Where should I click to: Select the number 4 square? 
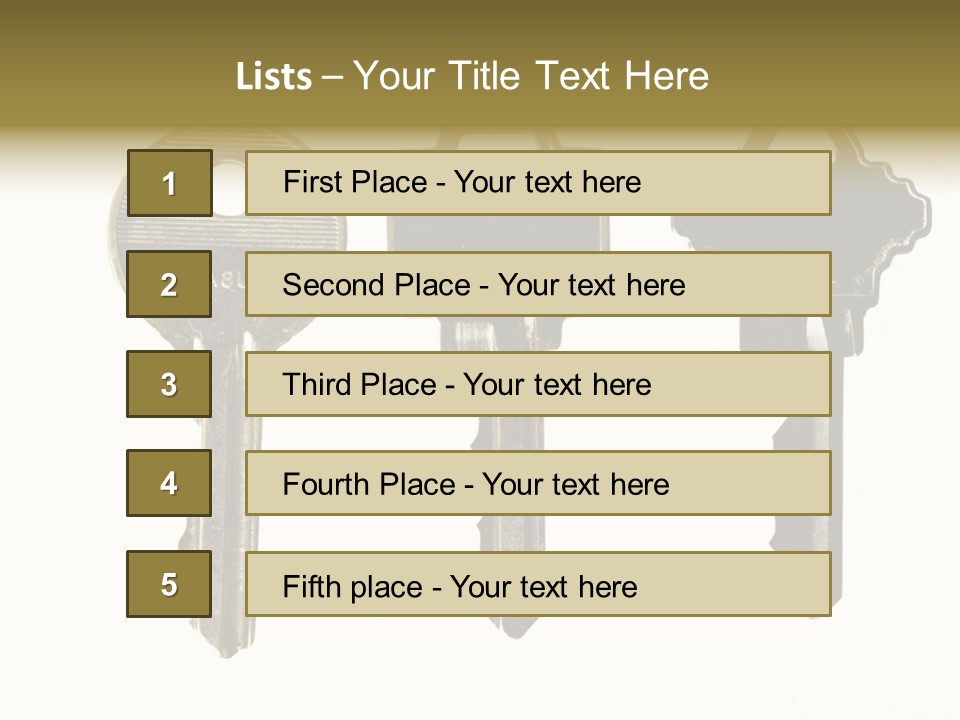click(x=169, y=483)
